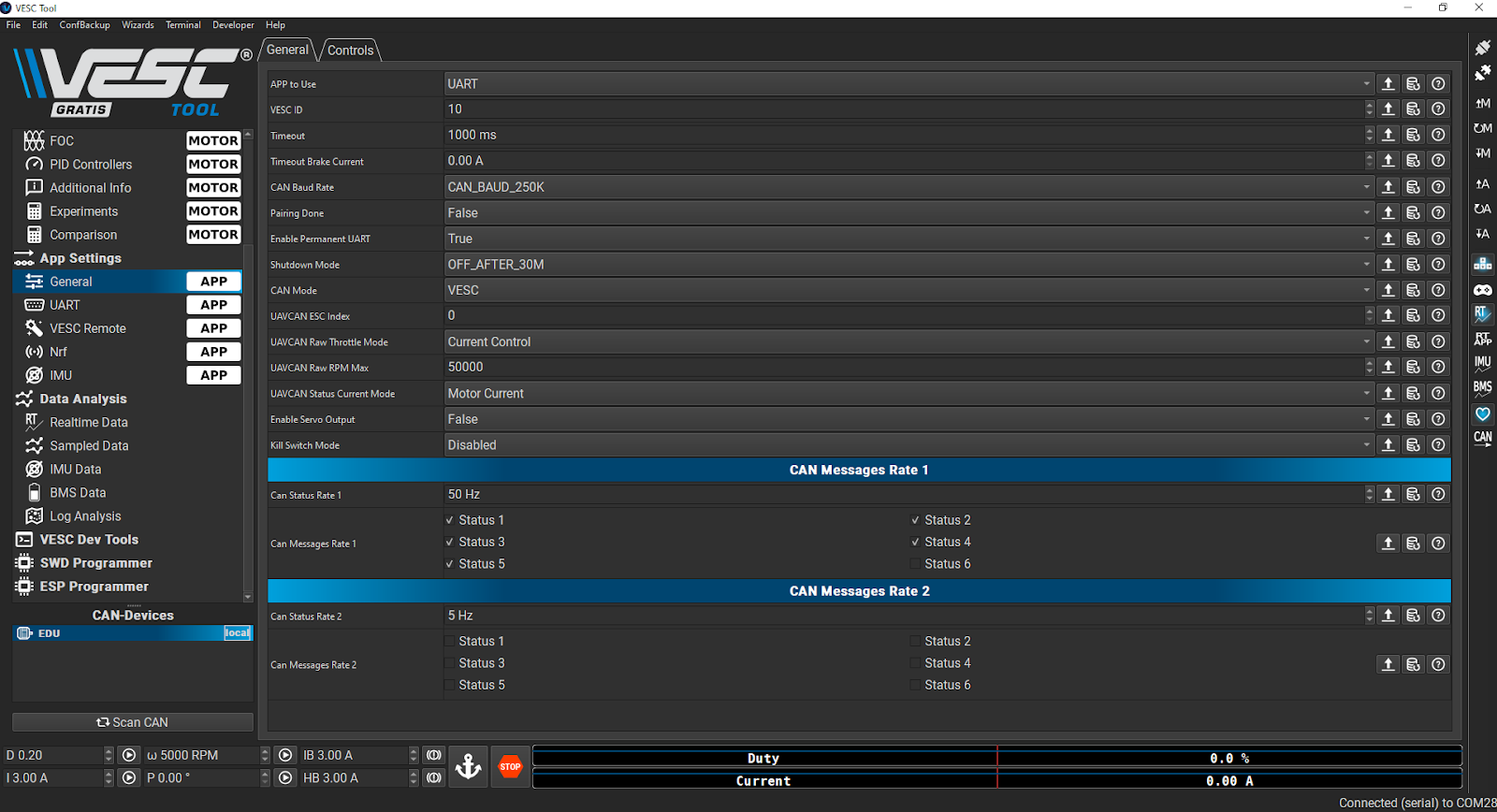Open the Developer menu
This screenshot has width=1497, height=812.
[x=233, y=25]
